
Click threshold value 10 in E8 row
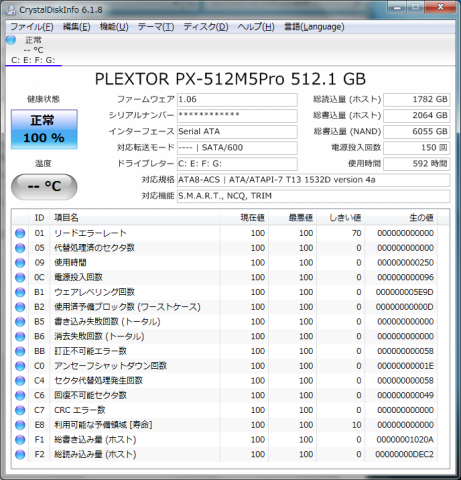point(357,425)
